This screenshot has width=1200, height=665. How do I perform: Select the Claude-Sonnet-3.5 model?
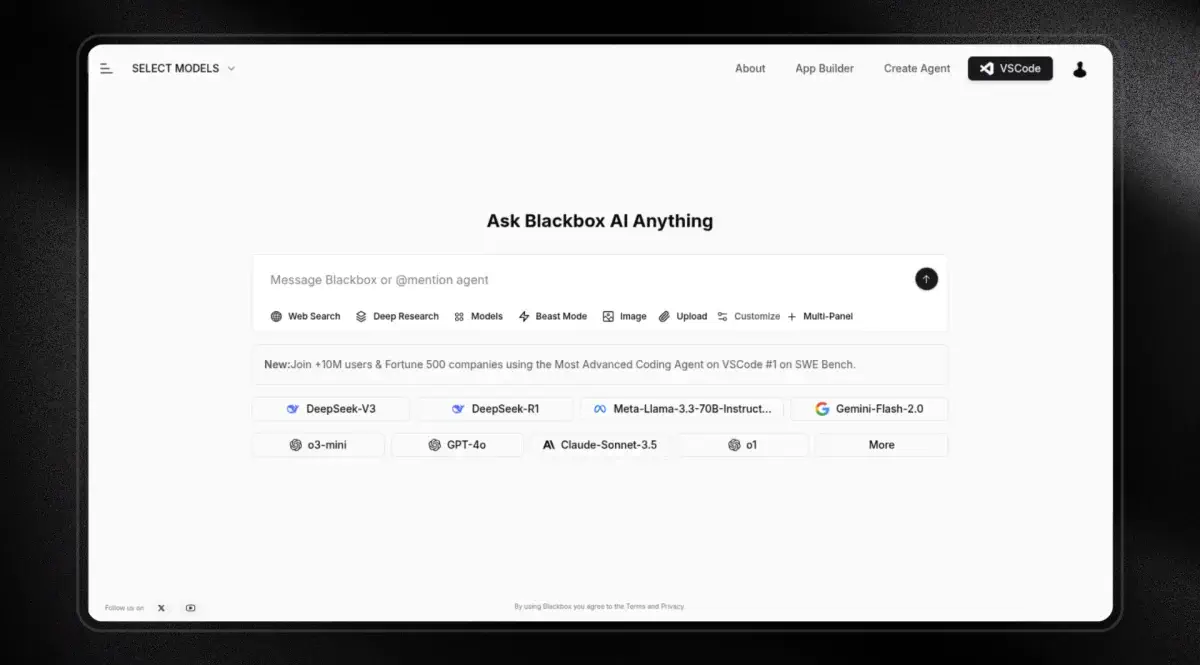(x=600, y=445)
